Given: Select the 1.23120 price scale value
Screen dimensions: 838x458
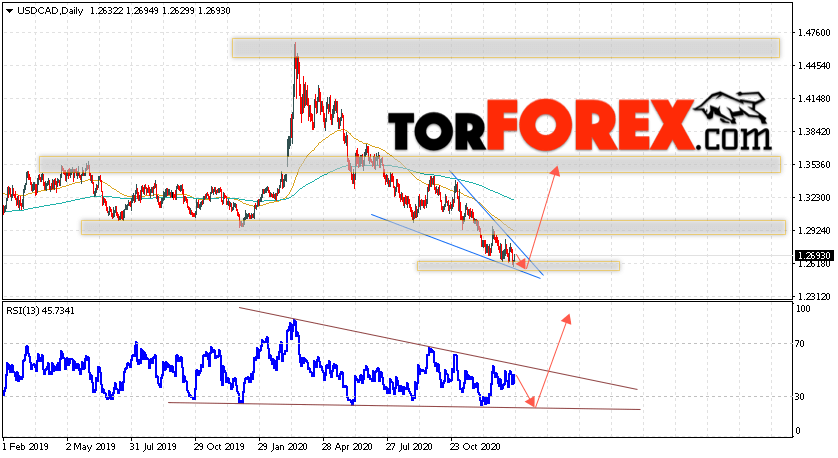Looking at the screenshot, I should click(814, 297).
